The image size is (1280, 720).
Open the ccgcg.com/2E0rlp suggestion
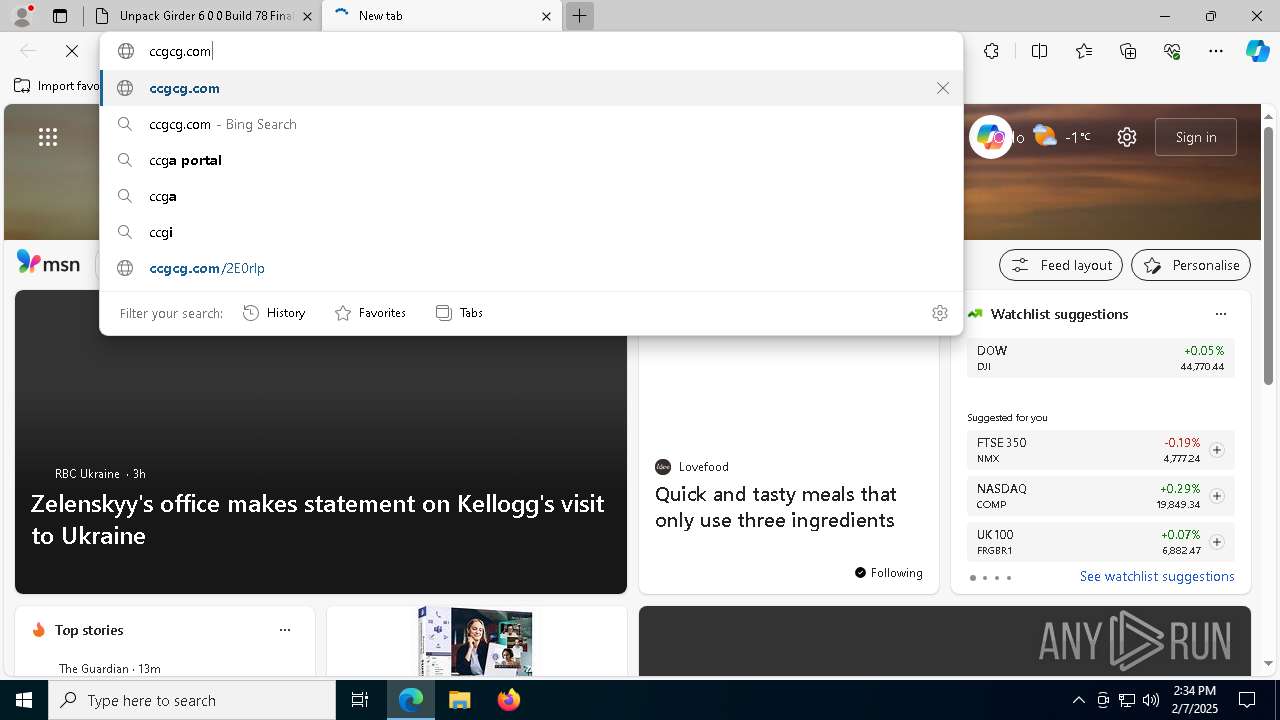(531, 268)
